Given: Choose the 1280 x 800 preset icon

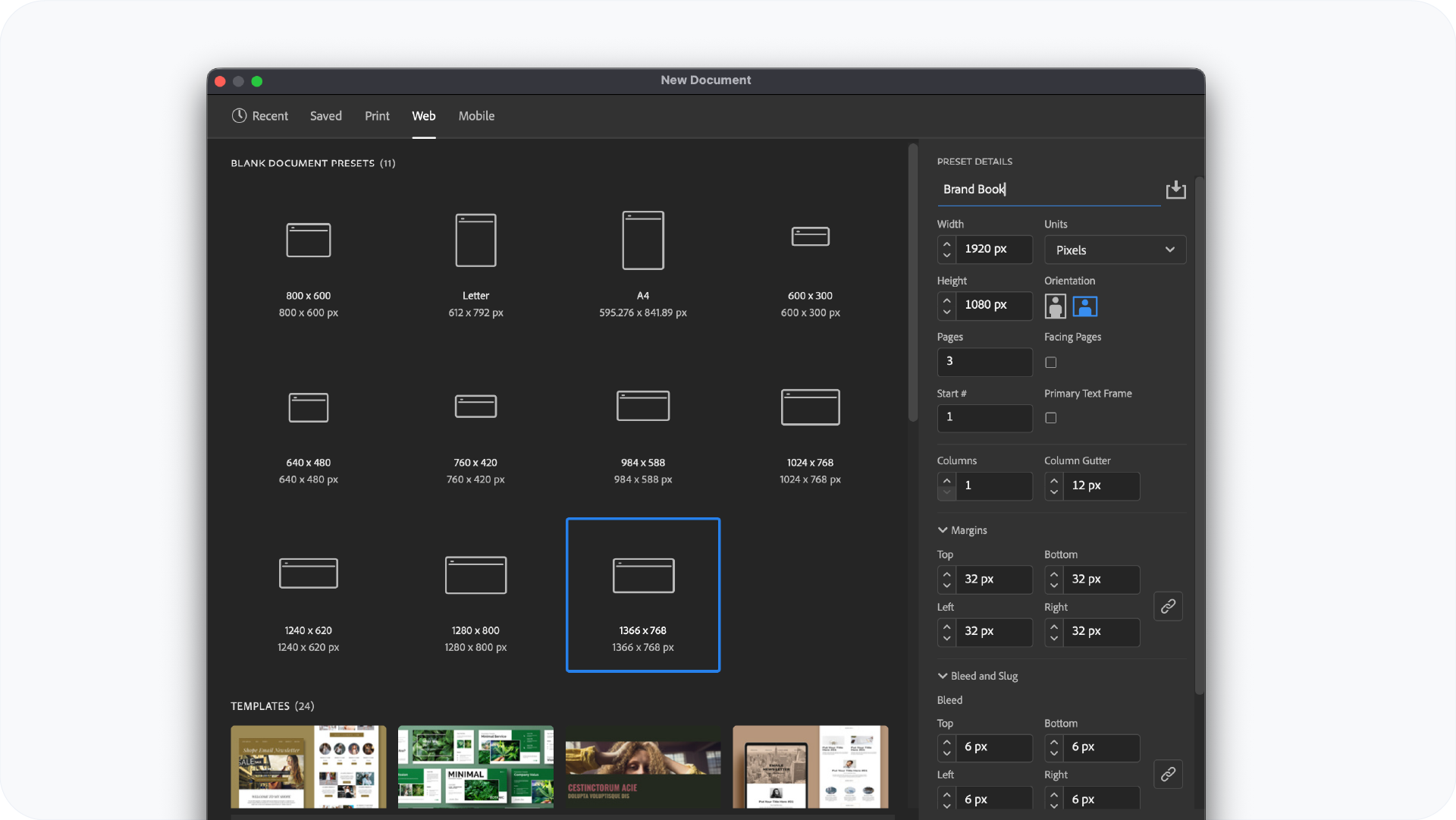Looking at the screenshot, I should click(475, 575).
